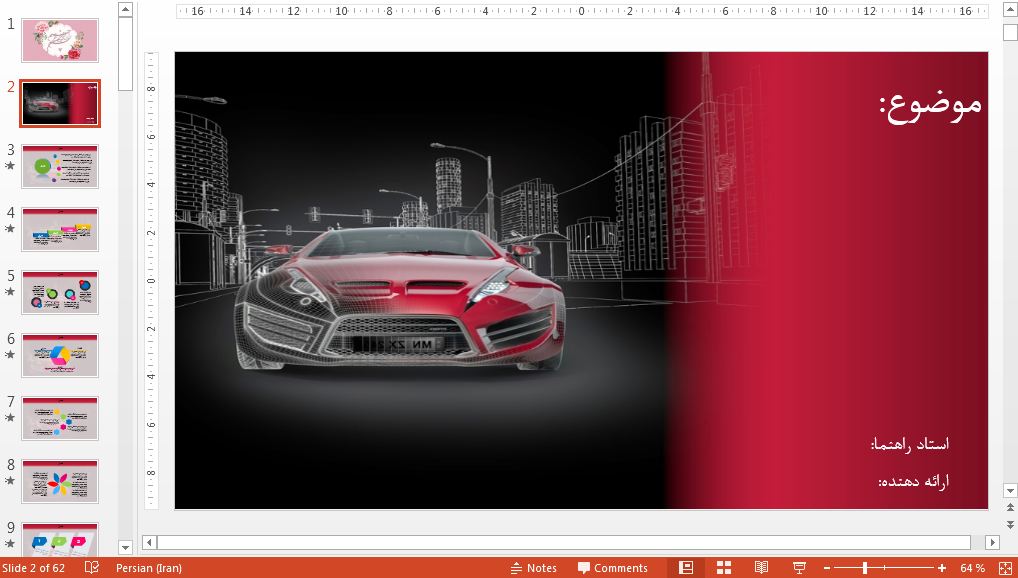Switch to Normal view in status bar
The image size is (1018, 578).
pyautogui.click(x=686, y=568)
